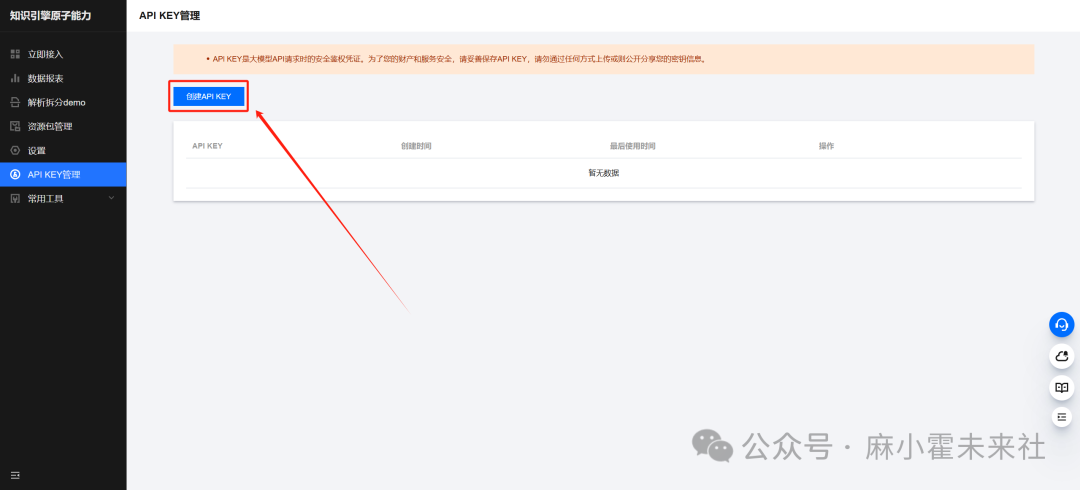Click the 立即接入 grid icon
Image resolution: width=1080 pixels, height=490 pixels.
[15, 54]
